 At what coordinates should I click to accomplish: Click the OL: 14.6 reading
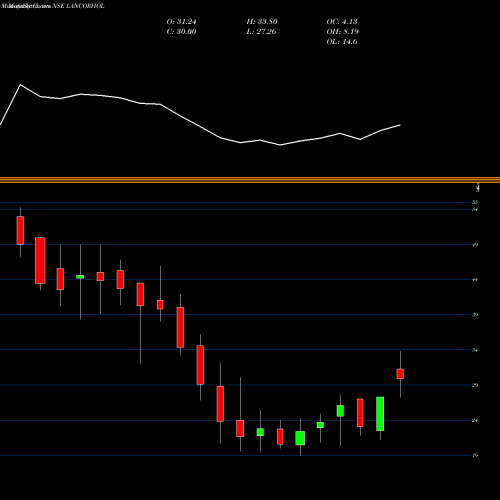pyautogui.click(x=342, y=42)
